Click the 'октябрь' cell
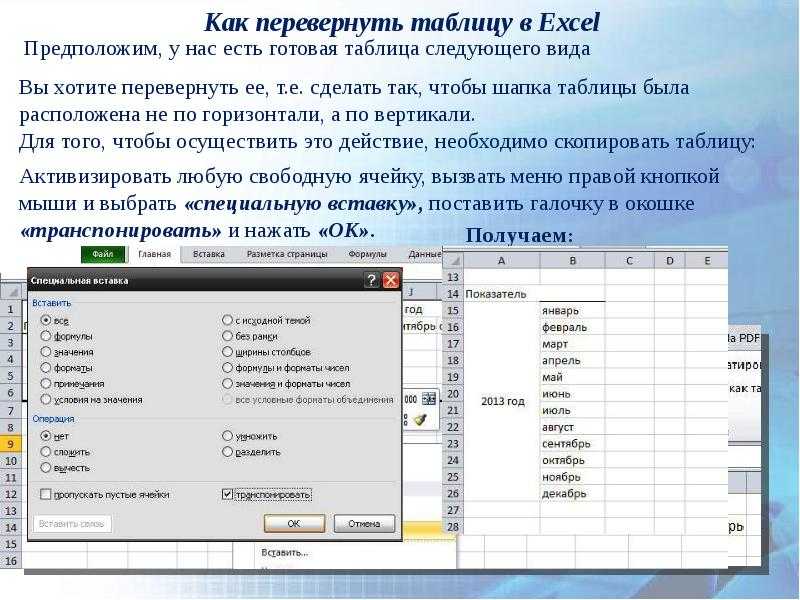The height and width of the screenshot is (600, 800). click(x=572, y=460)
